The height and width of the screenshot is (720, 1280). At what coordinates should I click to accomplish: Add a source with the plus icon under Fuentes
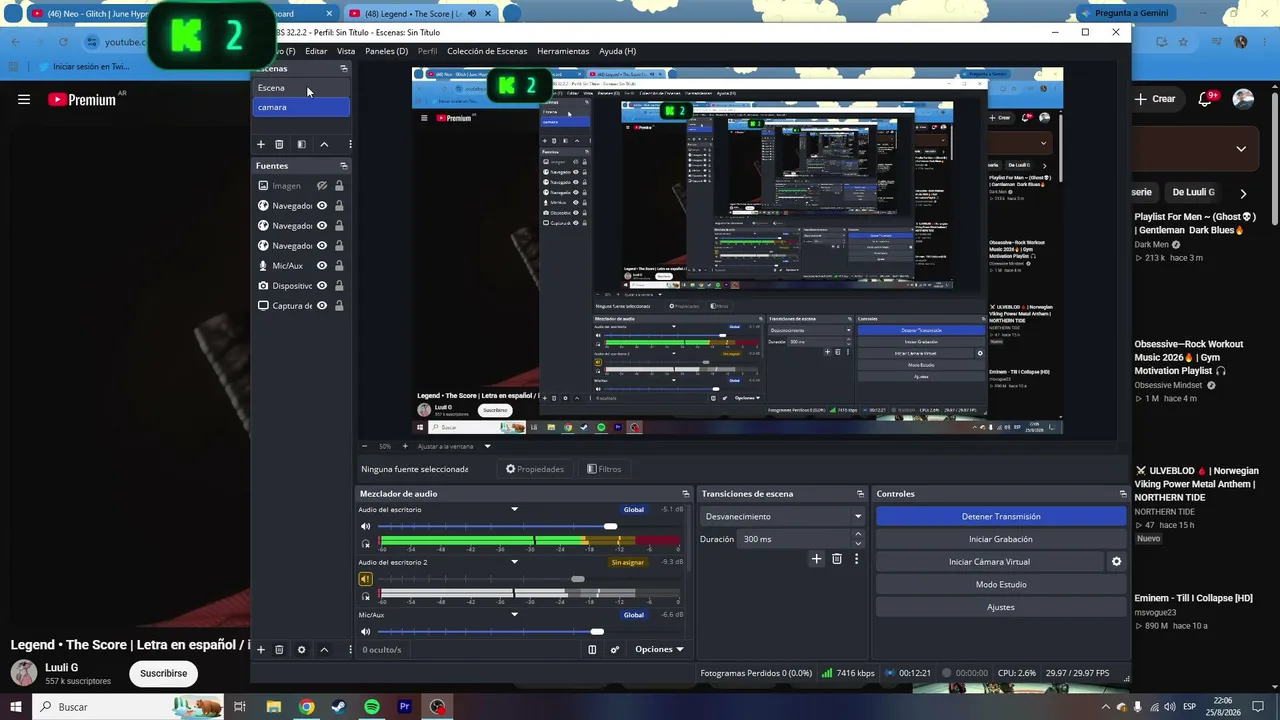(x=261, y=650)
